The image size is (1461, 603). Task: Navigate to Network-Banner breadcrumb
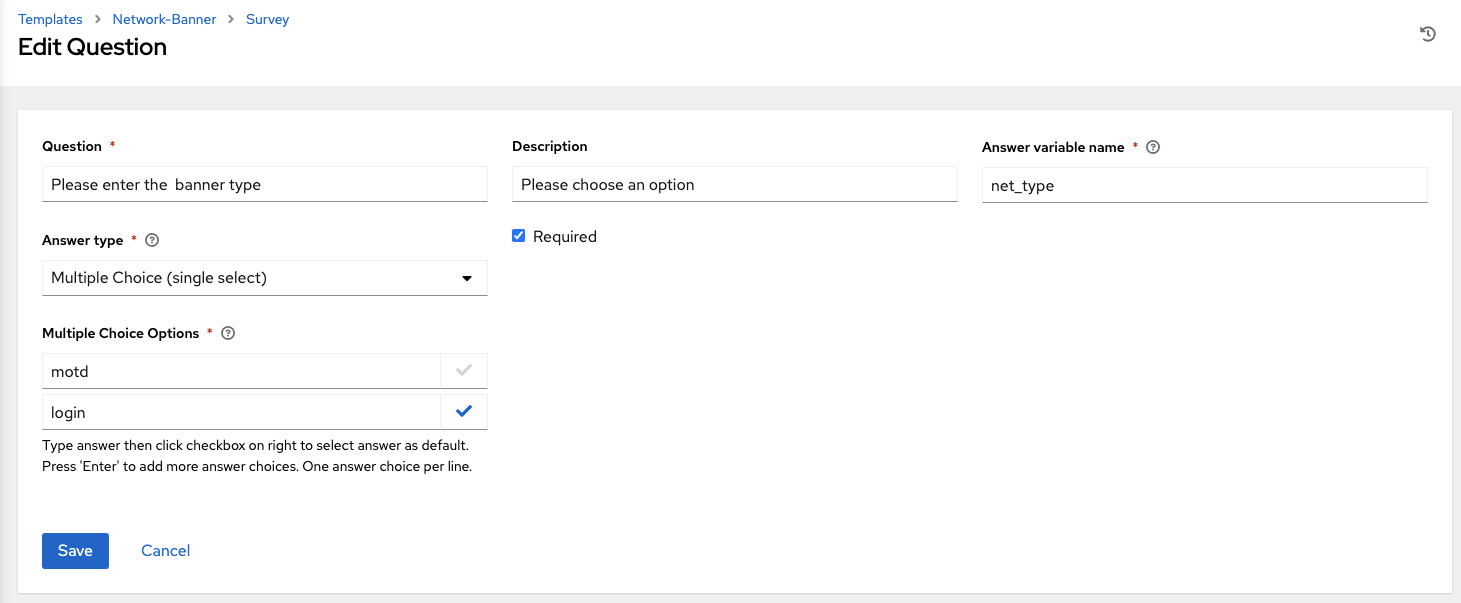(164, 19)
